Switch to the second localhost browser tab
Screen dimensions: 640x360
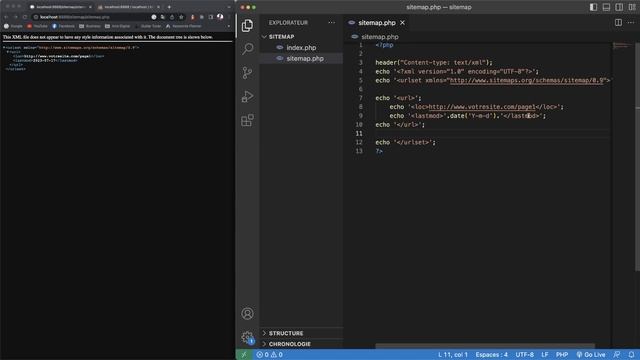pos(128,7)
